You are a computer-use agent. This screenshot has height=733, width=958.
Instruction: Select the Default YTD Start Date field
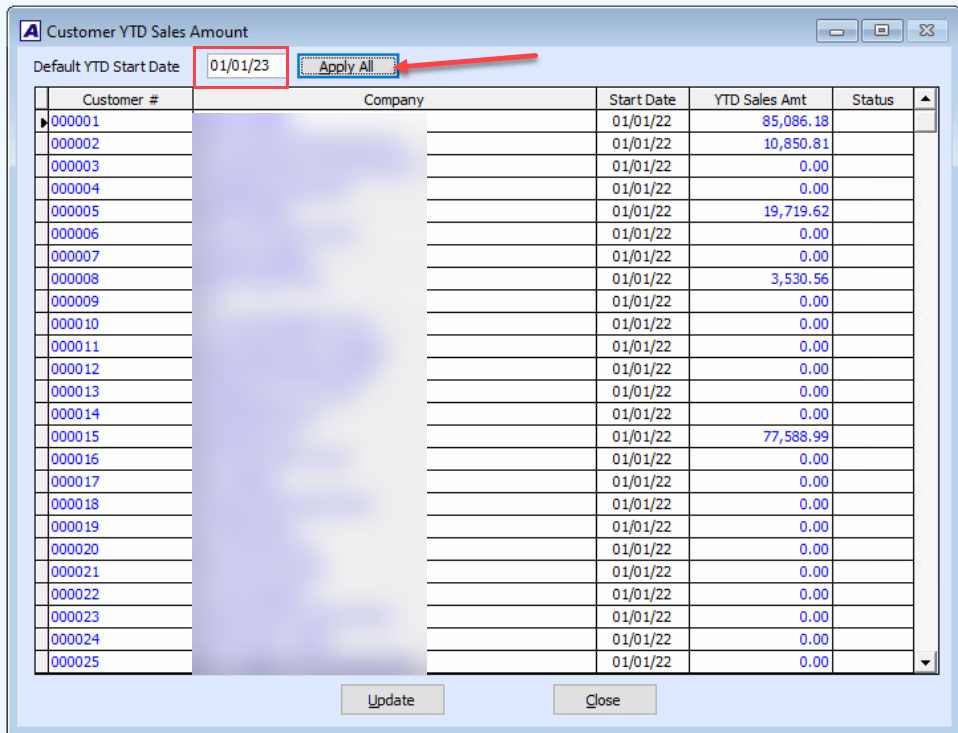click(x=241, y=66)
